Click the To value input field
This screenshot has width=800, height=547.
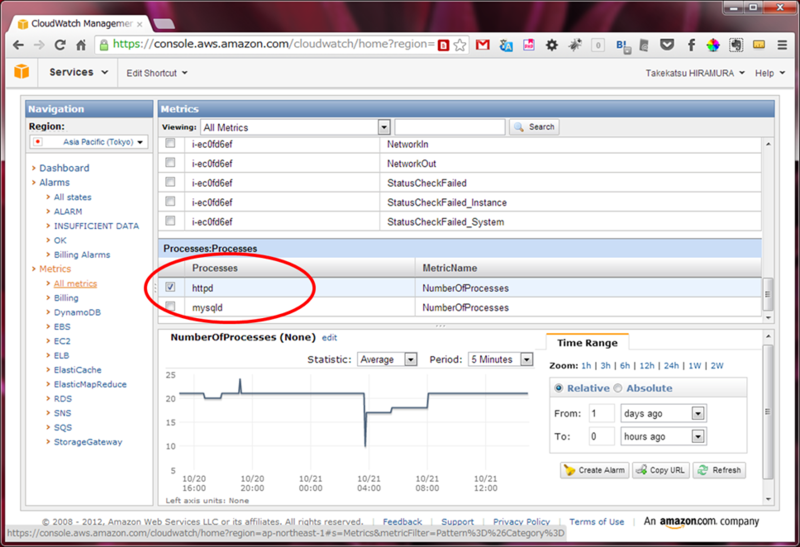[602, 436]
